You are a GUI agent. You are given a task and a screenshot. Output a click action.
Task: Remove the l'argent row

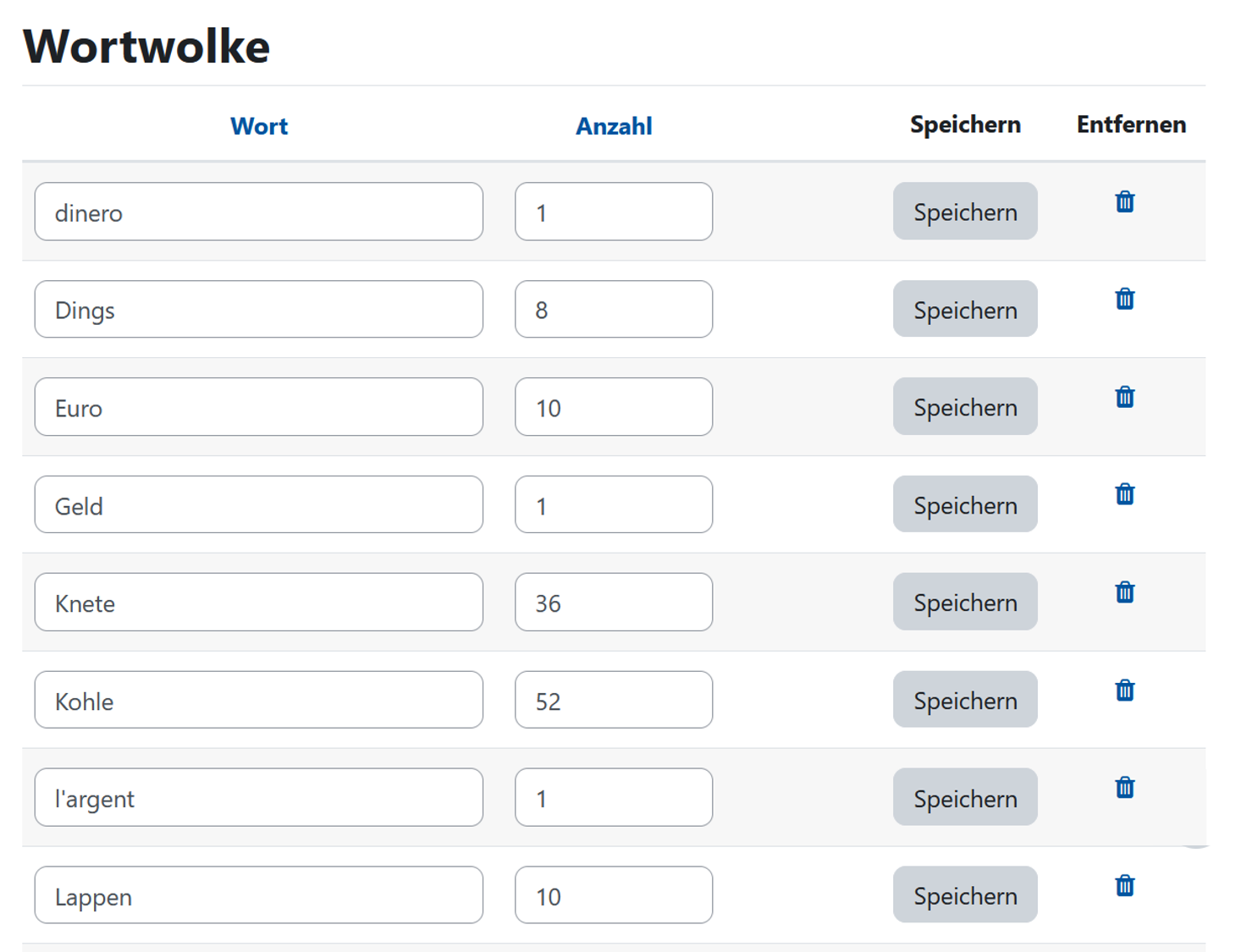(1124, 788)
